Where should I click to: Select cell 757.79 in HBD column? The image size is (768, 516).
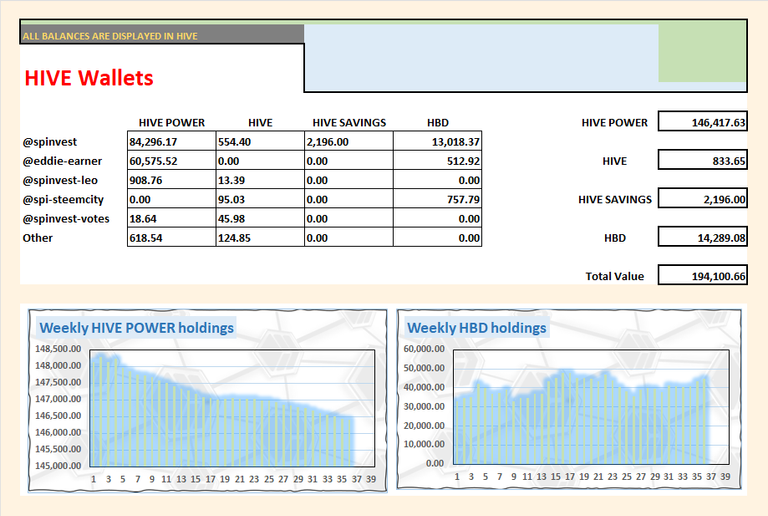tap(437, 199)
